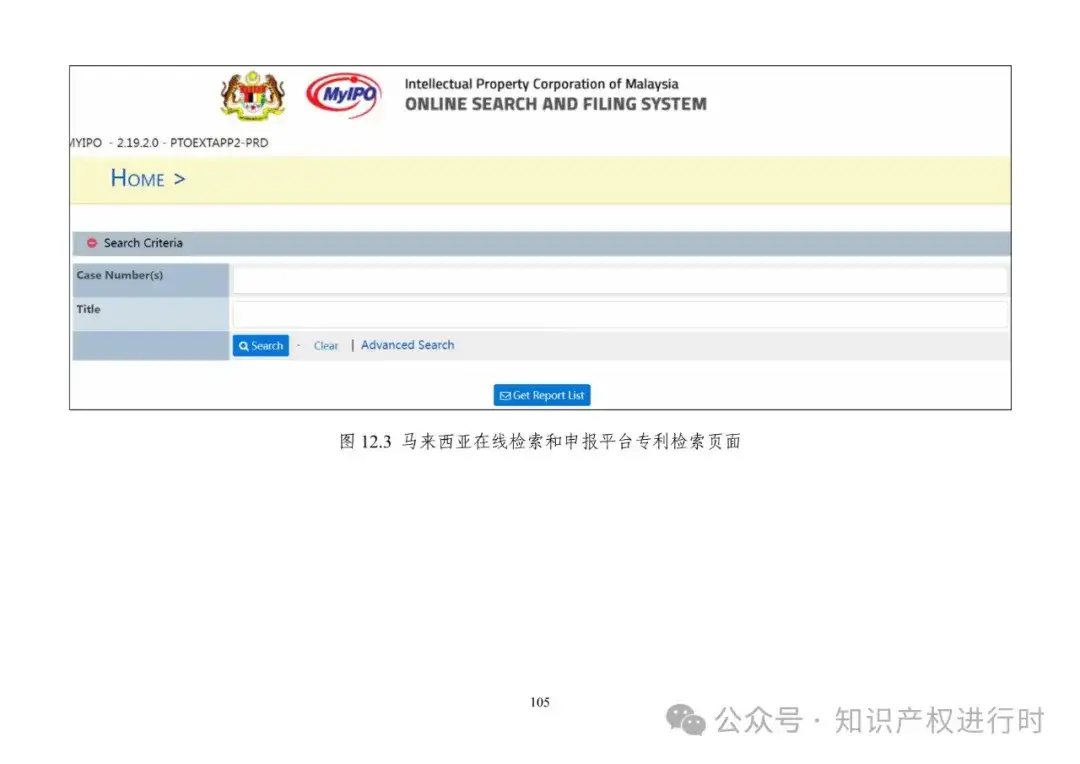Click the page number 105
Viewport: 1080px width, 764px height.
point(540,702)
